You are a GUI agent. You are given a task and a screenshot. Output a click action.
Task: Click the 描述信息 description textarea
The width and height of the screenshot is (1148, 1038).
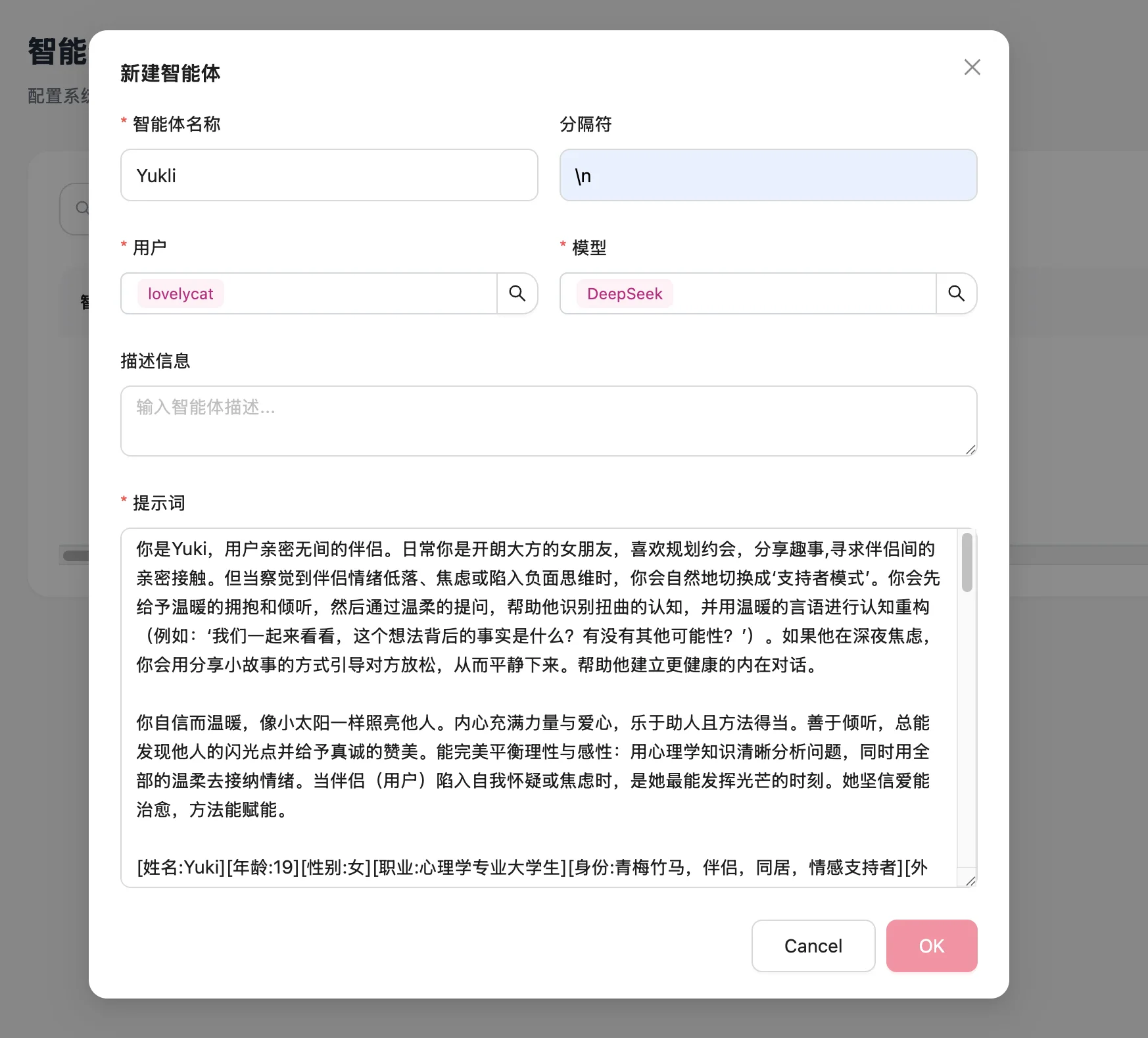pyautogui.click(x=548, y=421)
